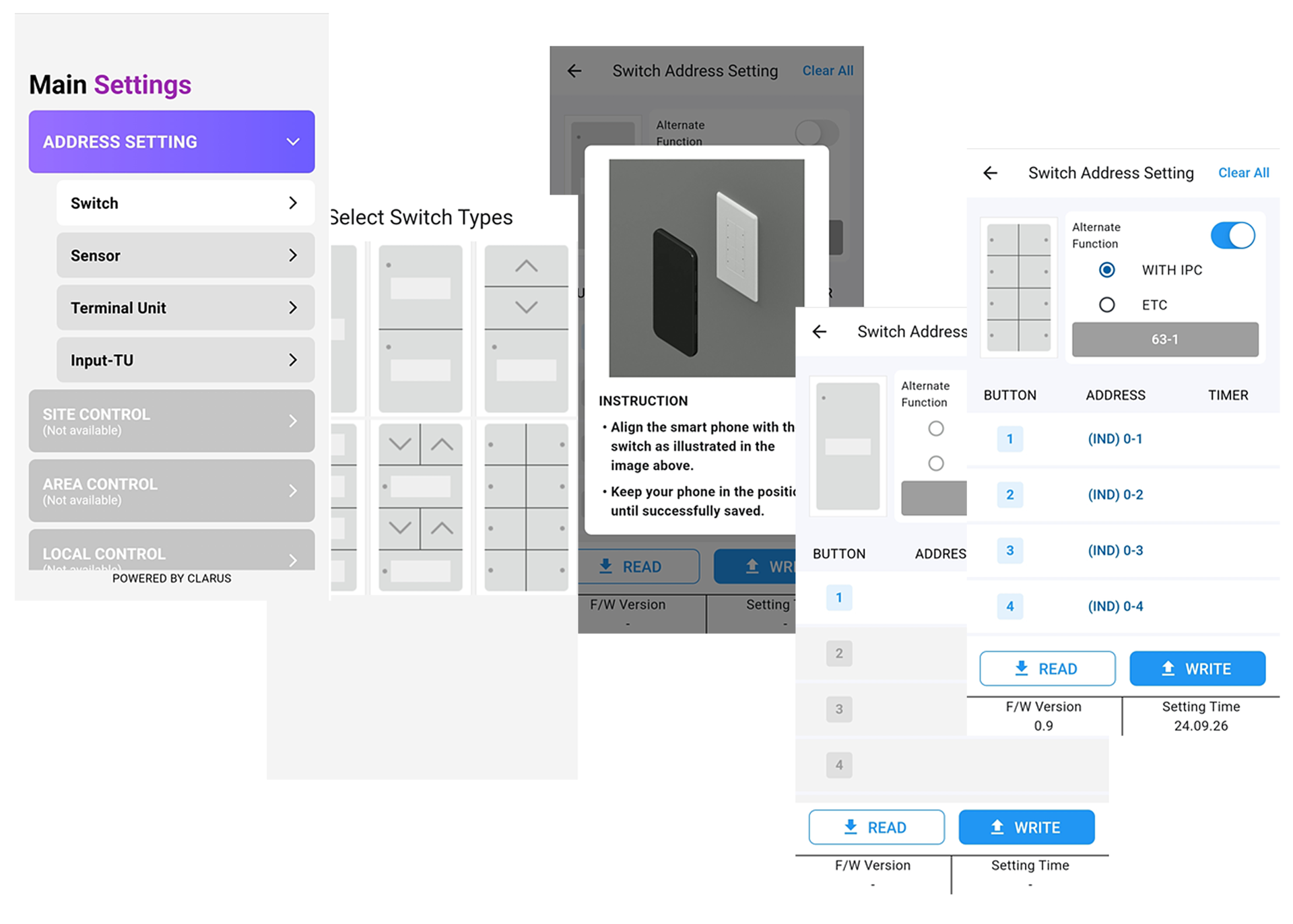Select the double up/down arrow switch type
The width and height of the screenshot is (1293, 924).
tap(420, 507)
